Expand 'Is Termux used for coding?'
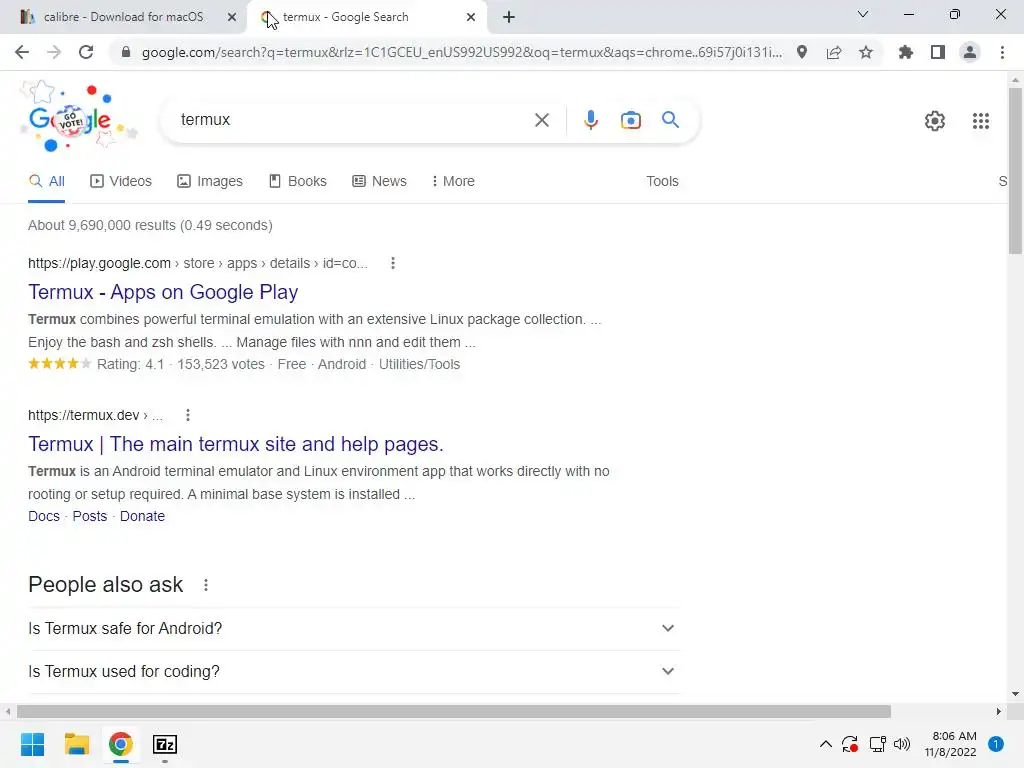Viewport: 1024px width, 768px height. [x=354, y=671]
